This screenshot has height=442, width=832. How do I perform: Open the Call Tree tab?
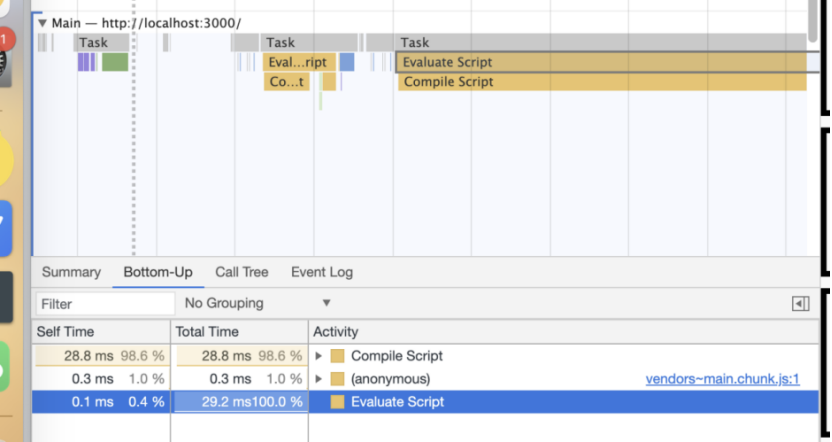[241, 272]
